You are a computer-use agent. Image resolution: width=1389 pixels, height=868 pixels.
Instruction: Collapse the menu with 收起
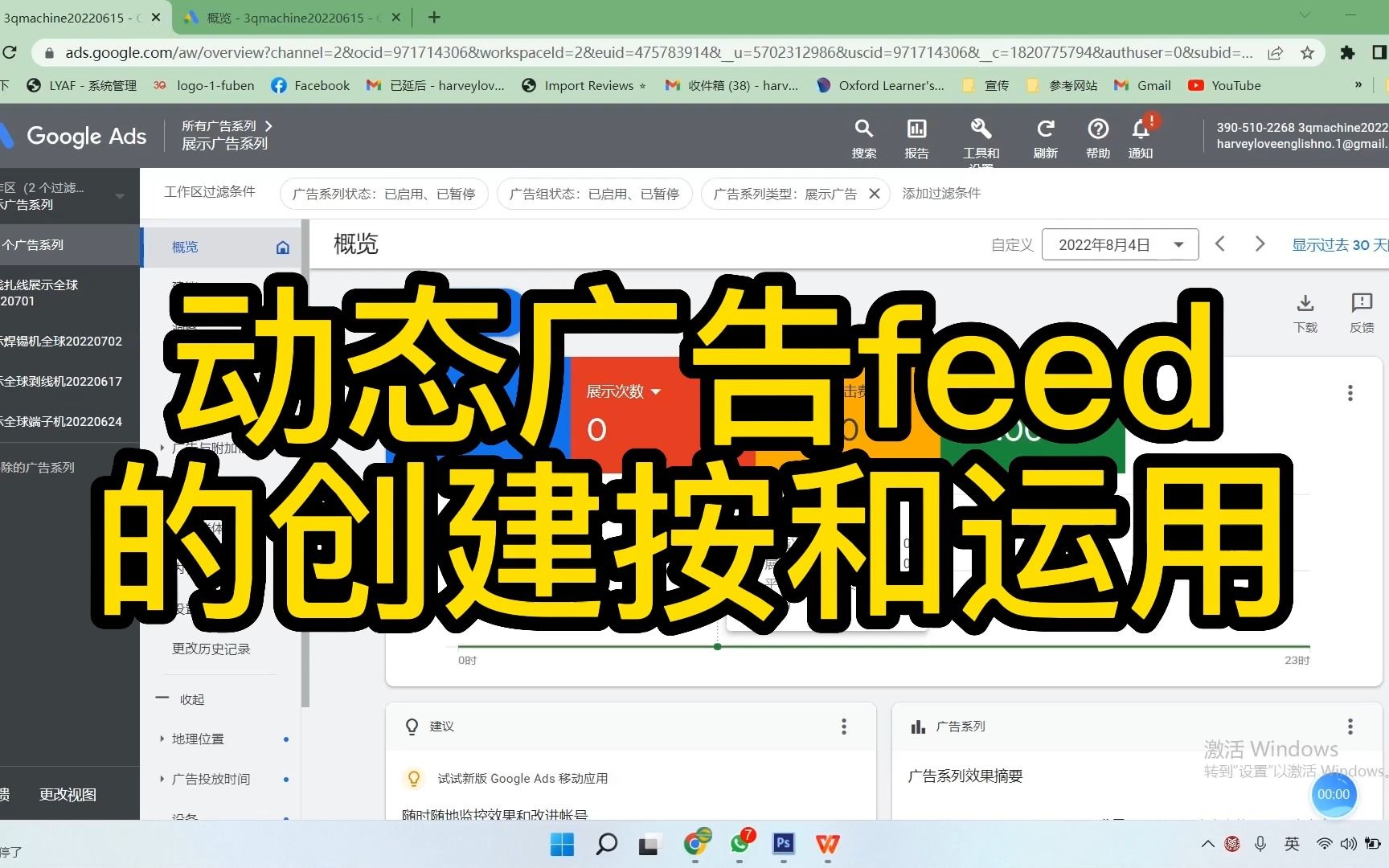click(x=180, y=698)
